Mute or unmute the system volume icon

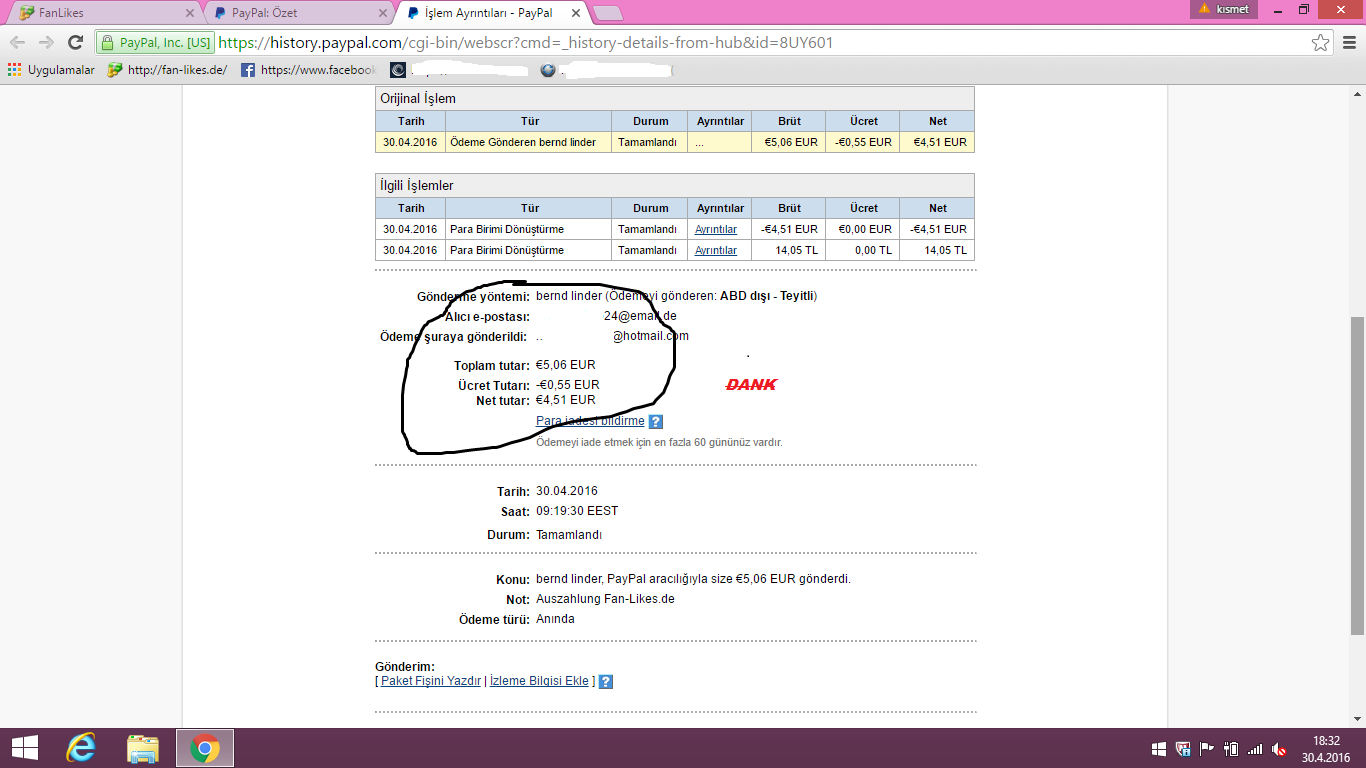pyautogui.click(x=1278, y=748)
